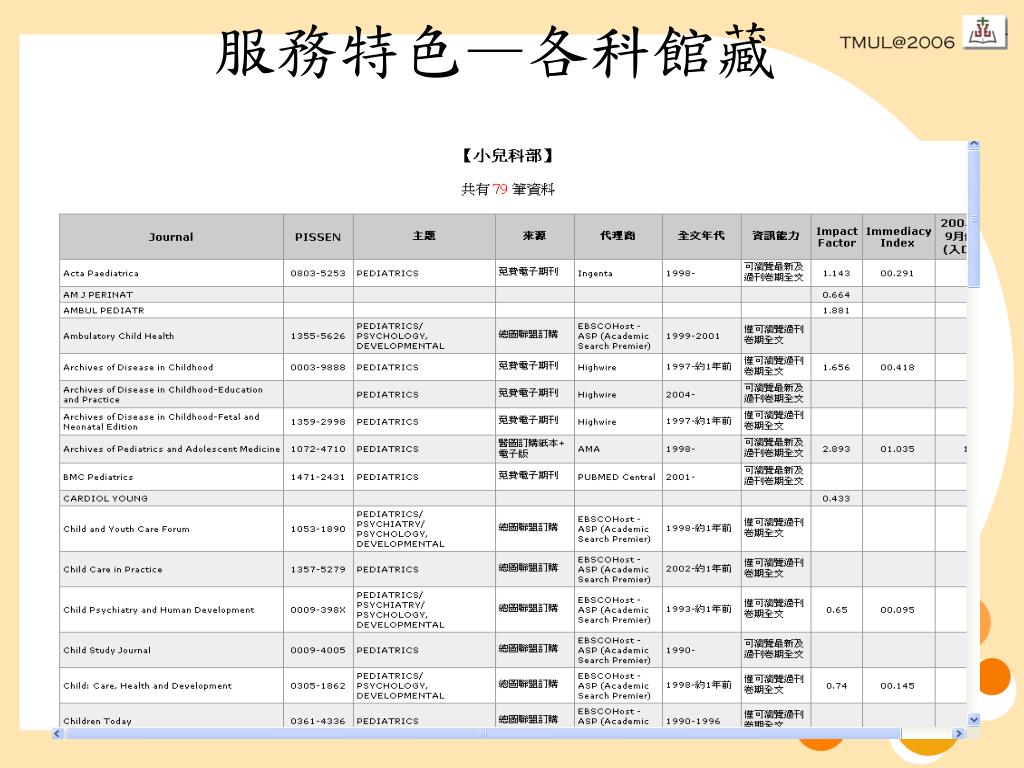Click the Immediacy Index column header
Screen dimensions: 1024x768
[899, 237]
